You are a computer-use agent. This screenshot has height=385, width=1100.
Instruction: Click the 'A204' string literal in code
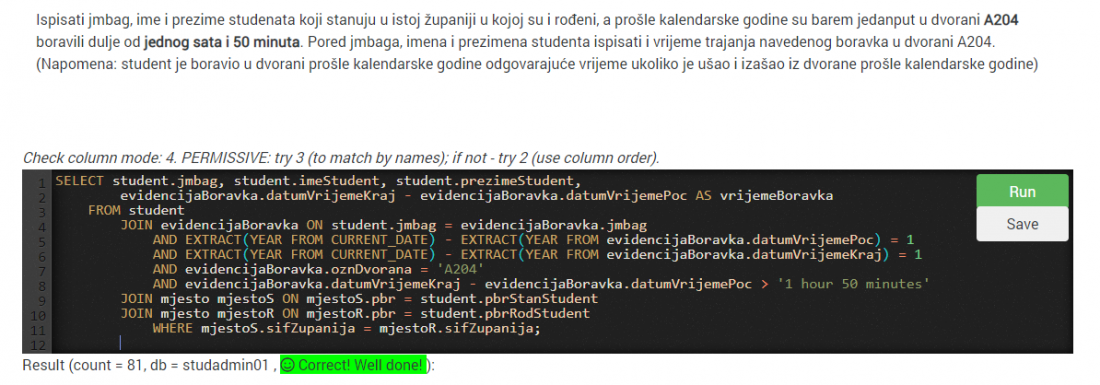(x=460, y=269)
